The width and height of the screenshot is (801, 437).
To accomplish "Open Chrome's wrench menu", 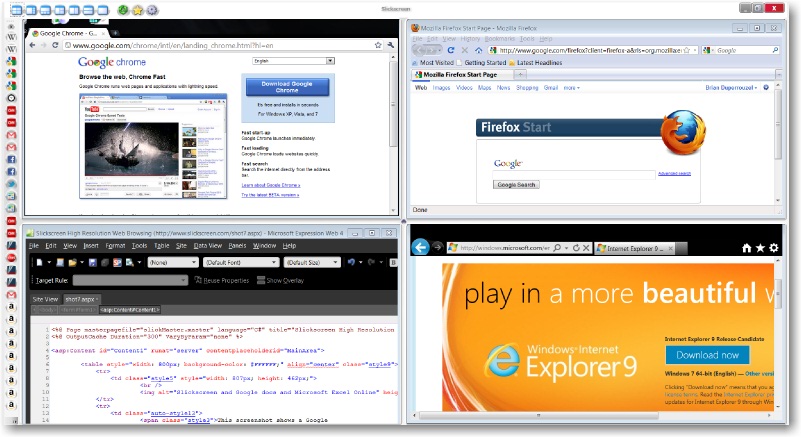I will tap(391, 45).
